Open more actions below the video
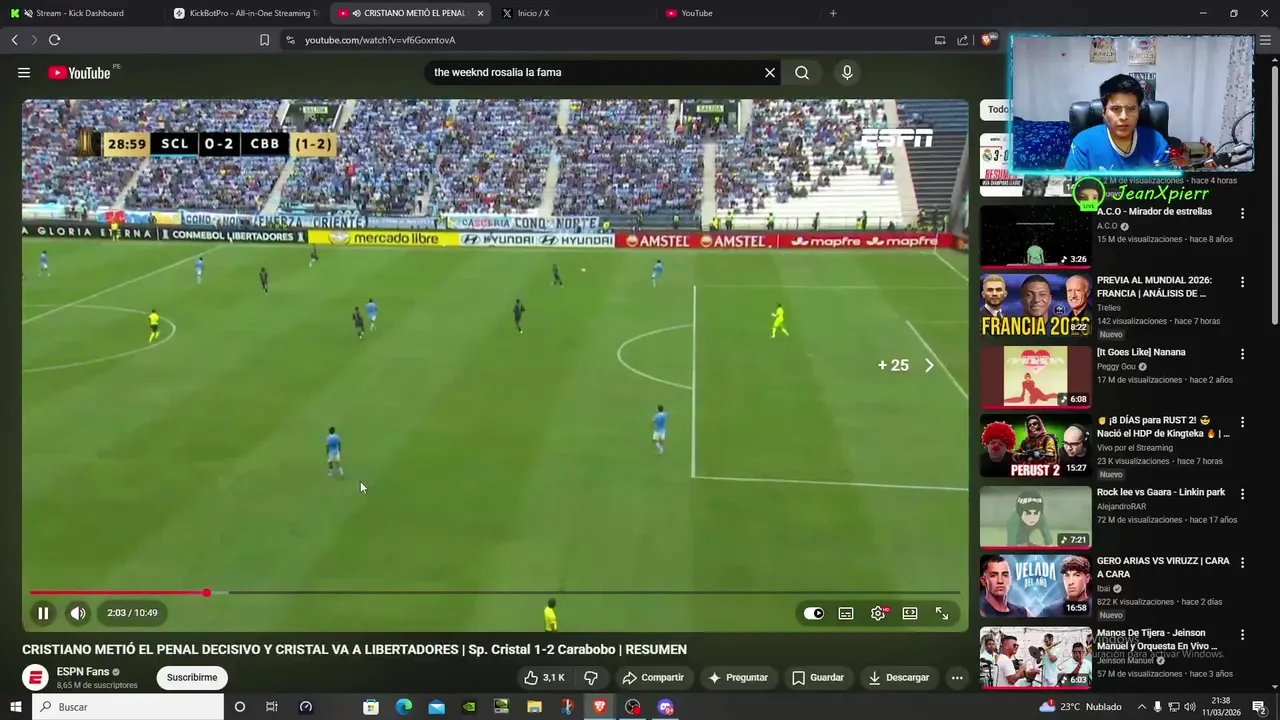The height and width of the screenshot is (720, 1280). (957, 677)
